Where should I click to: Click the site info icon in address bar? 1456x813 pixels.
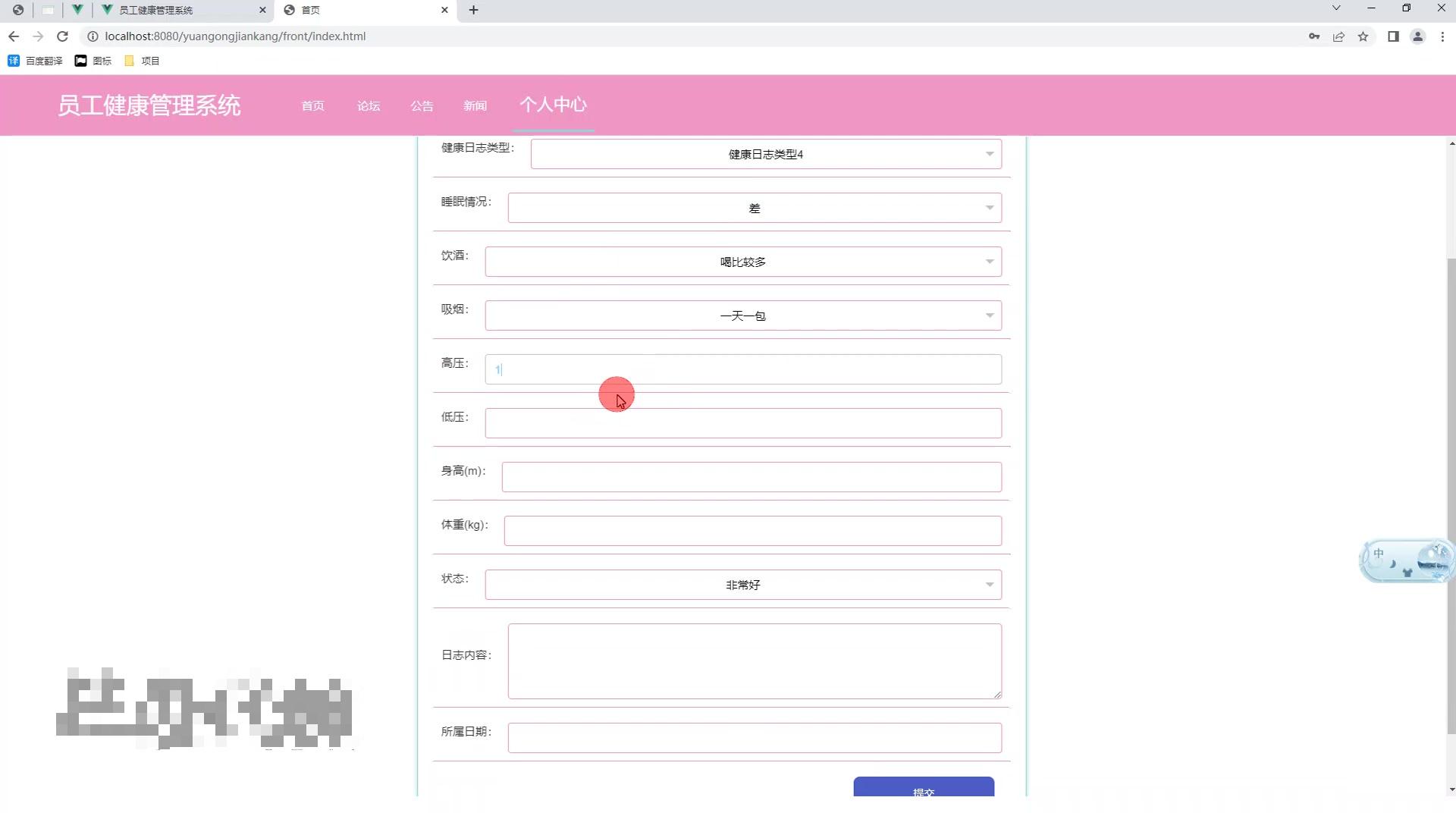pyautogui.click(x=91, y=36)
